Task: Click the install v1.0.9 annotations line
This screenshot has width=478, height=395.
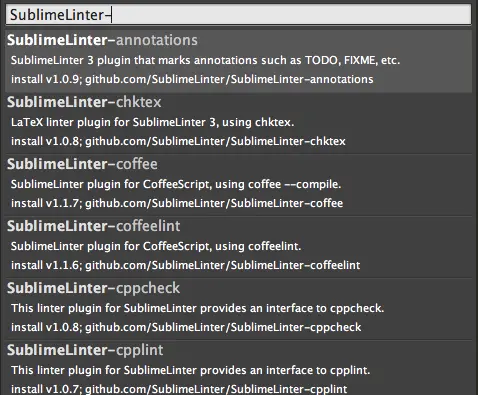Action: tap(192, 79)
